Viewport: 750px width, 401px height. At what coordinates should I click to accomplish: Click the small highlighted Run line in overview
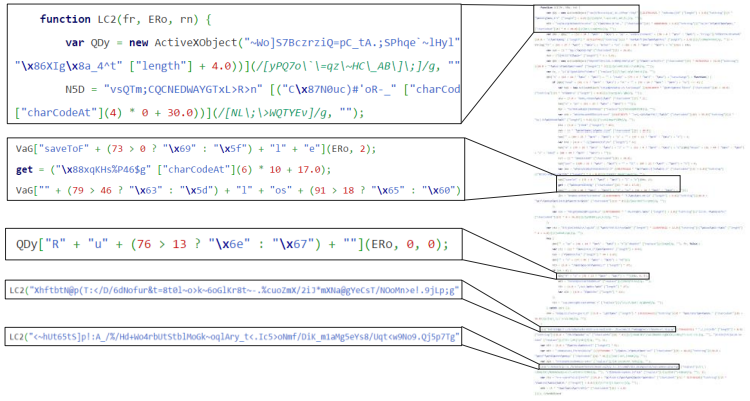point(603,276)
